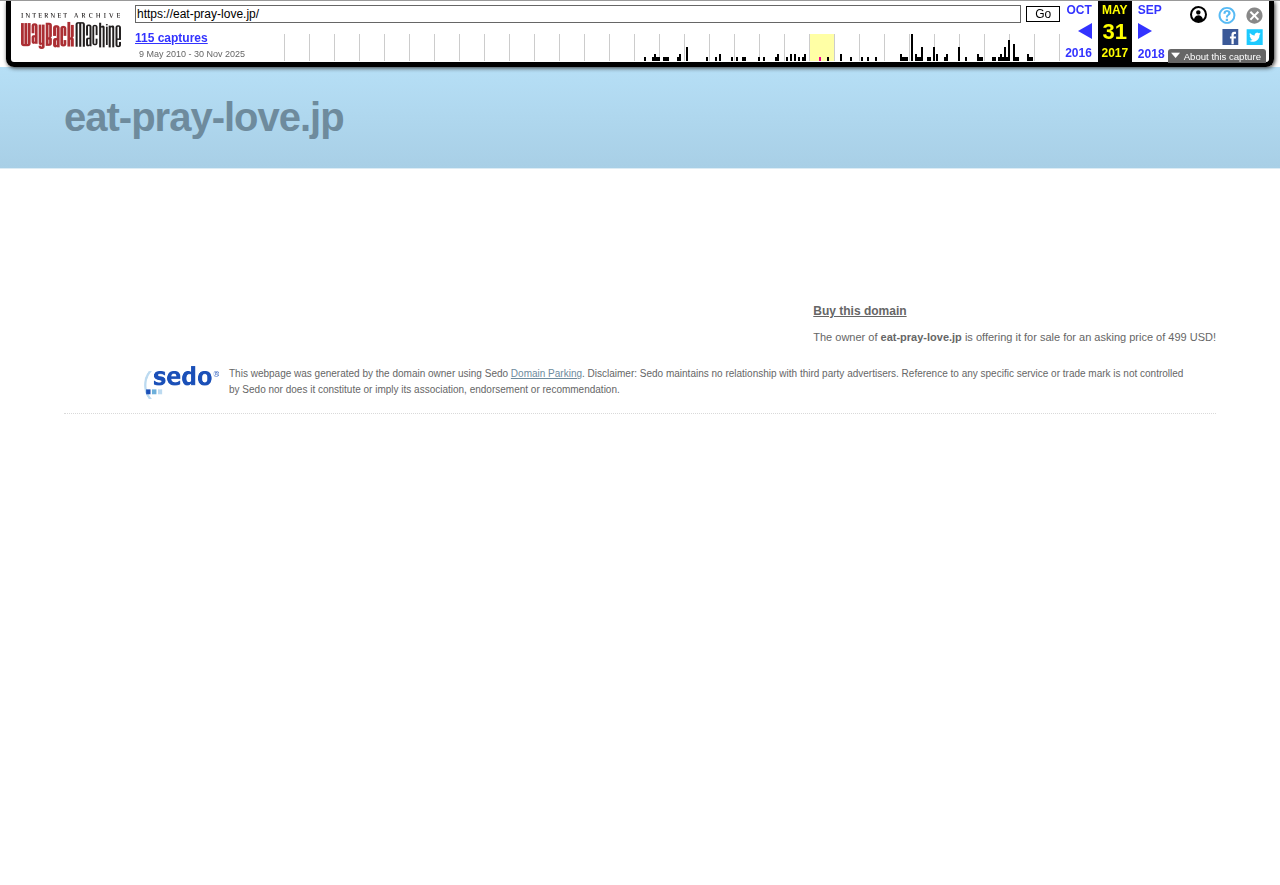Share capture on Facebook
The width and height of the screenshot is (1280, 885).
(1230, 37)
